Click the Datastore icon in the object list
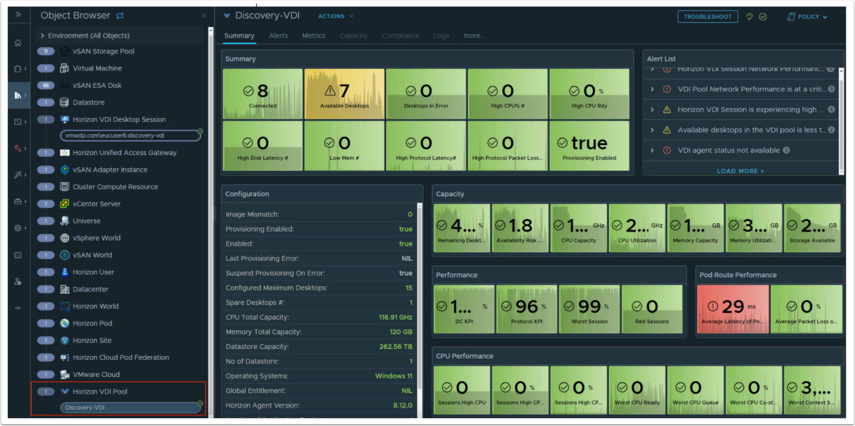The image size is (855, 426). 65,102
